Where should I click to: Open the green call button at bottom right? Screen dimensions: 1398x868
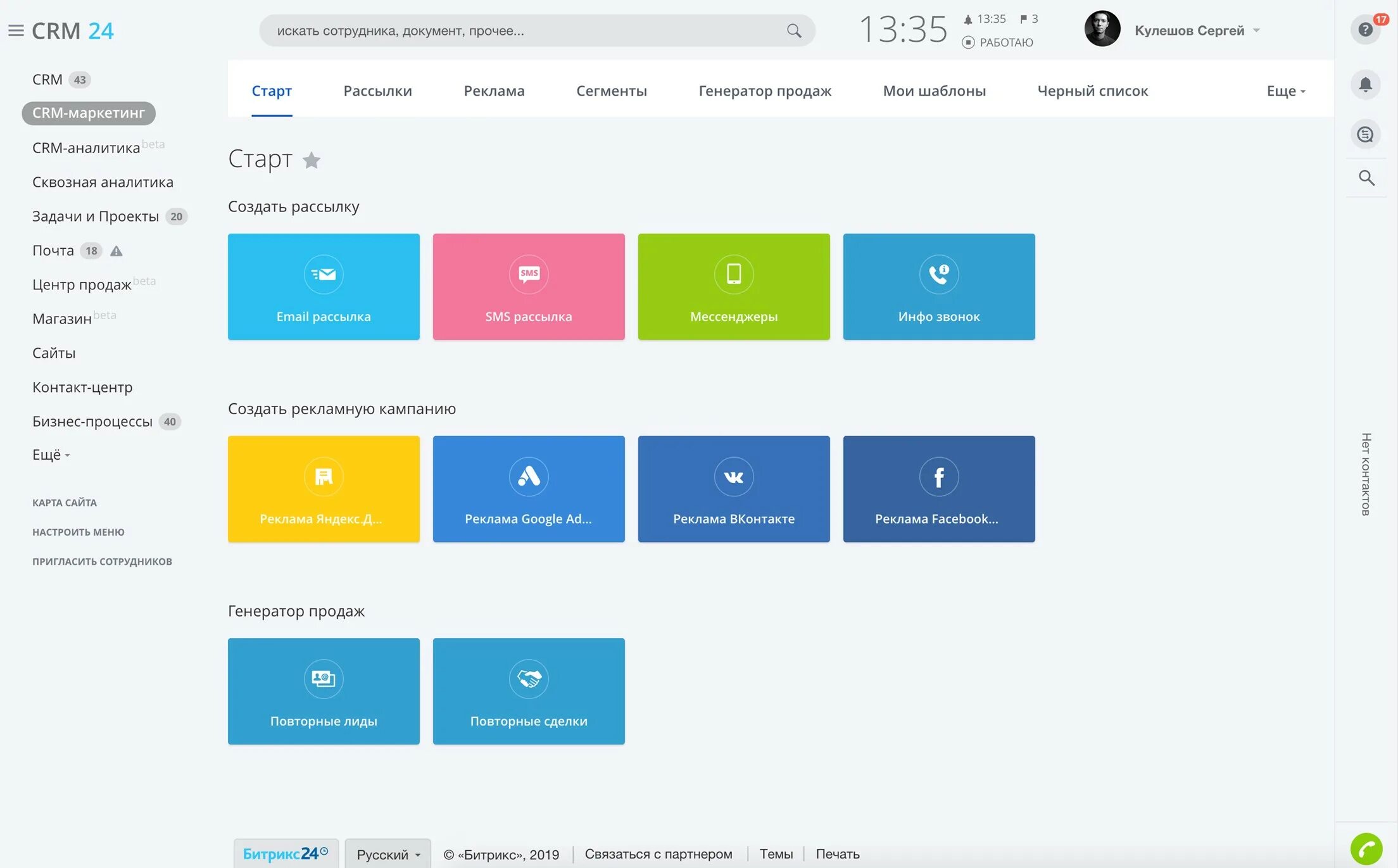[x=1368, y=846]
